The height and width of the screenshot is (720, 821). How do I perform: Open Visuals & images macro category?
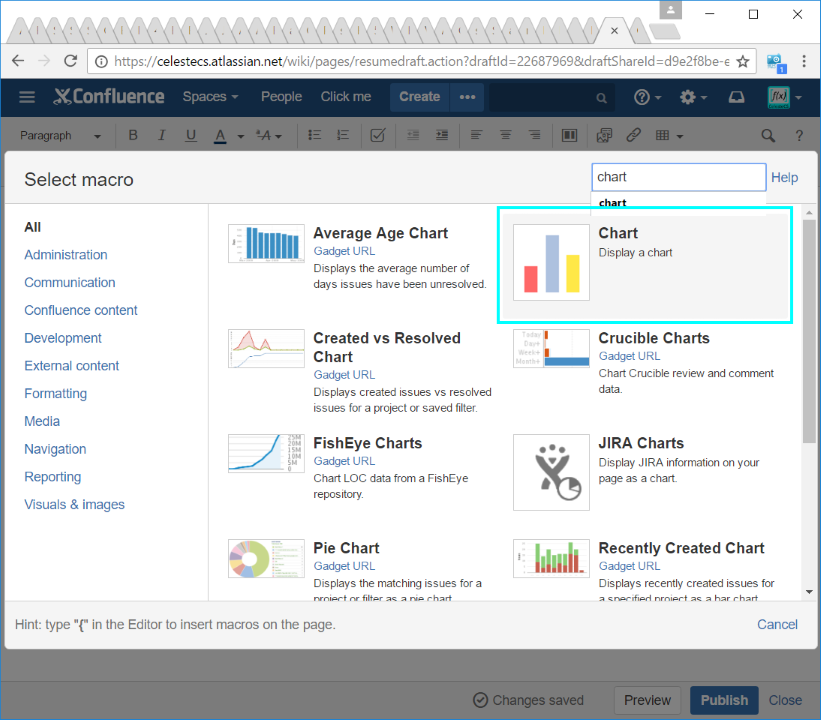[x=74, y=505]
